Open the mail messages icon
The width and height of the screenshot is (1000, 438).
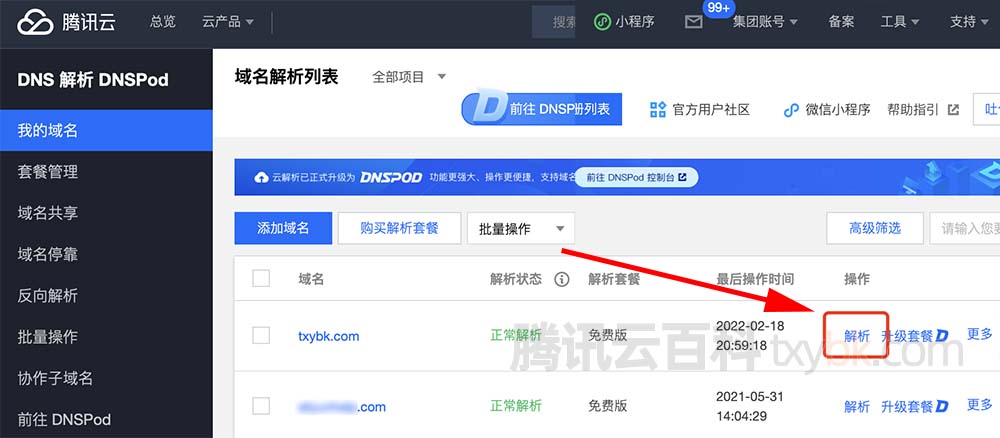click(693, 22)
